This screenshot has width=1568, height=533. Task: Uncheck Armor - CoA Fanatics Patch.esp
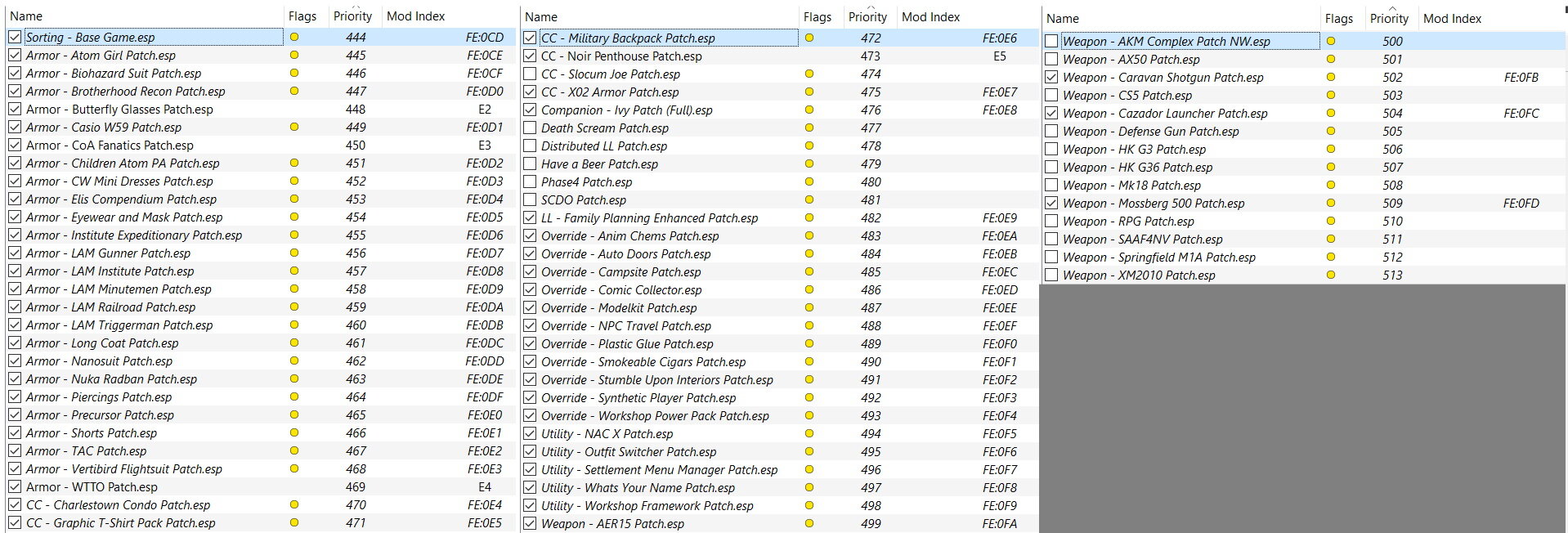(x=15, y=145)
